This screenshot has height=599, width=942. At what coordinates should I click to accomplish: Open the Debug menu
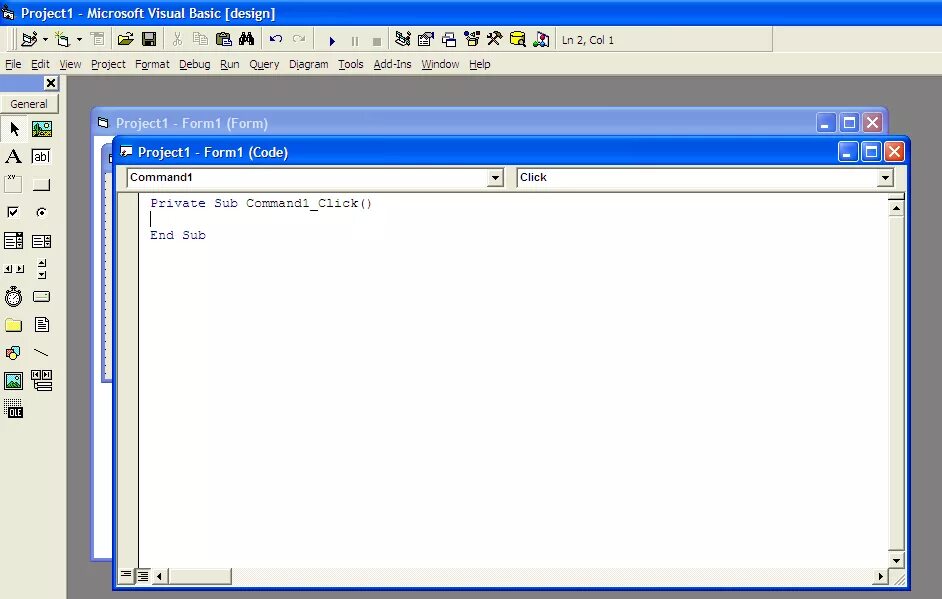195,64
